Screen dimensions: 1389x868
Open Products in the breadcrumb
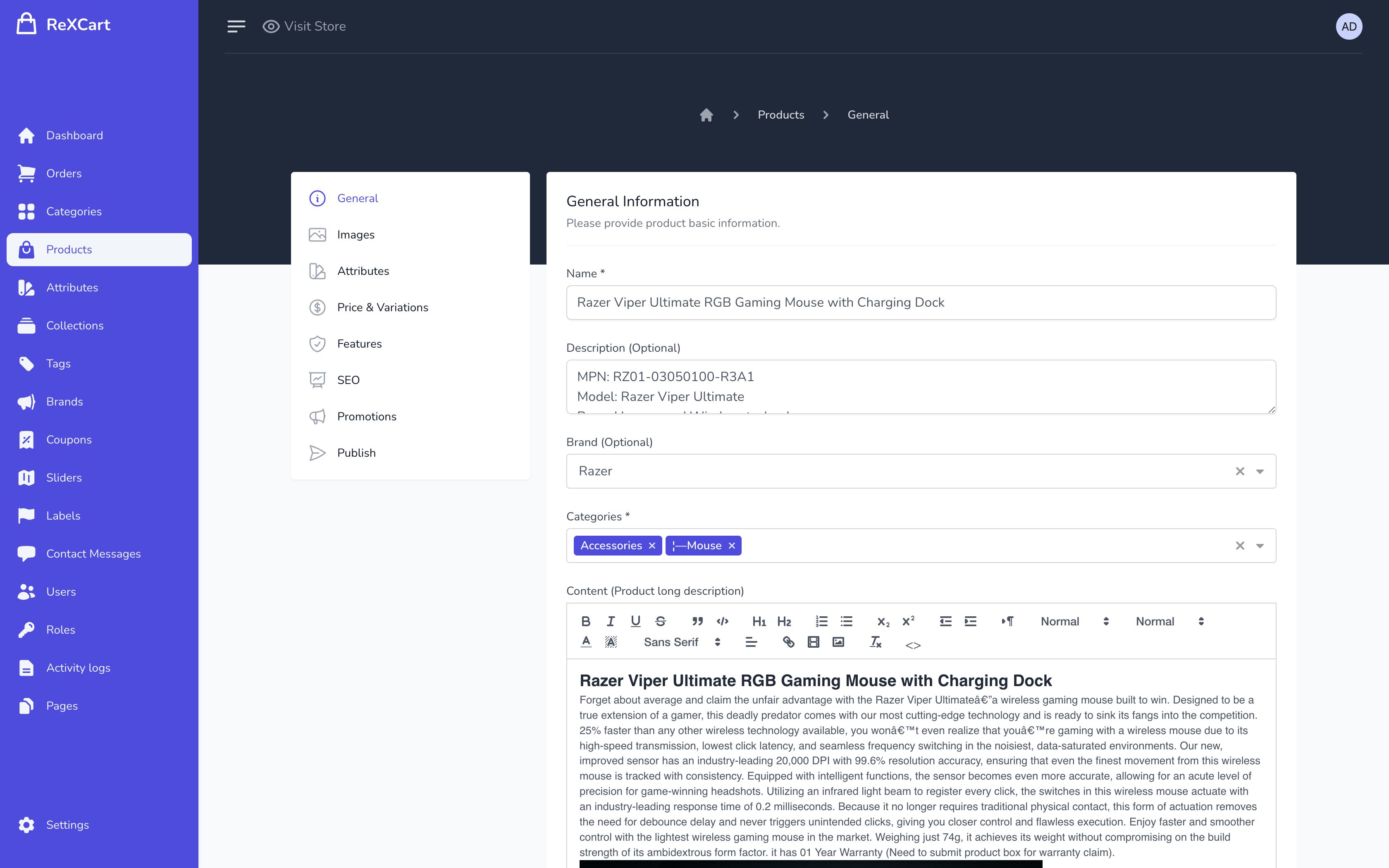780,115
